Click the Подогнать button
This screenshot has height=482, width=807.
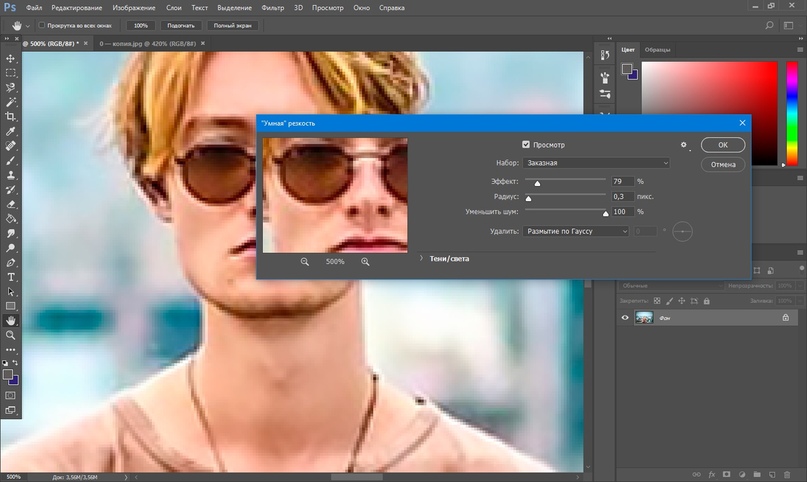[181, 25]
